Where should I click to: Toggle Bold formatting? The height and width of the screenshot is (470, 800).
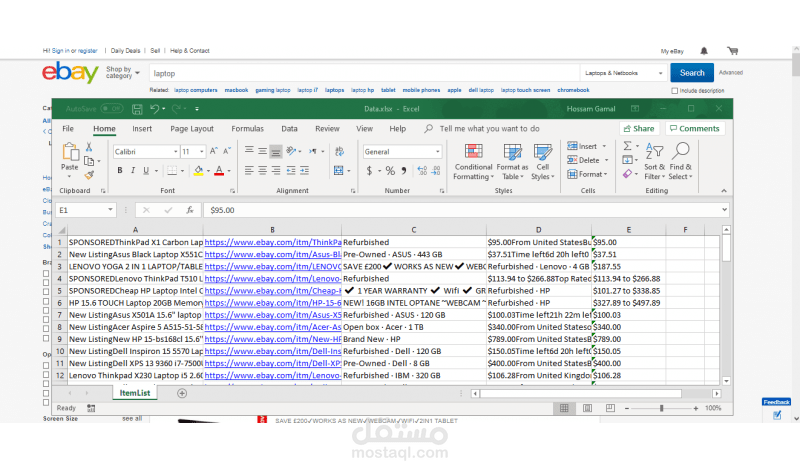[120, 170]
